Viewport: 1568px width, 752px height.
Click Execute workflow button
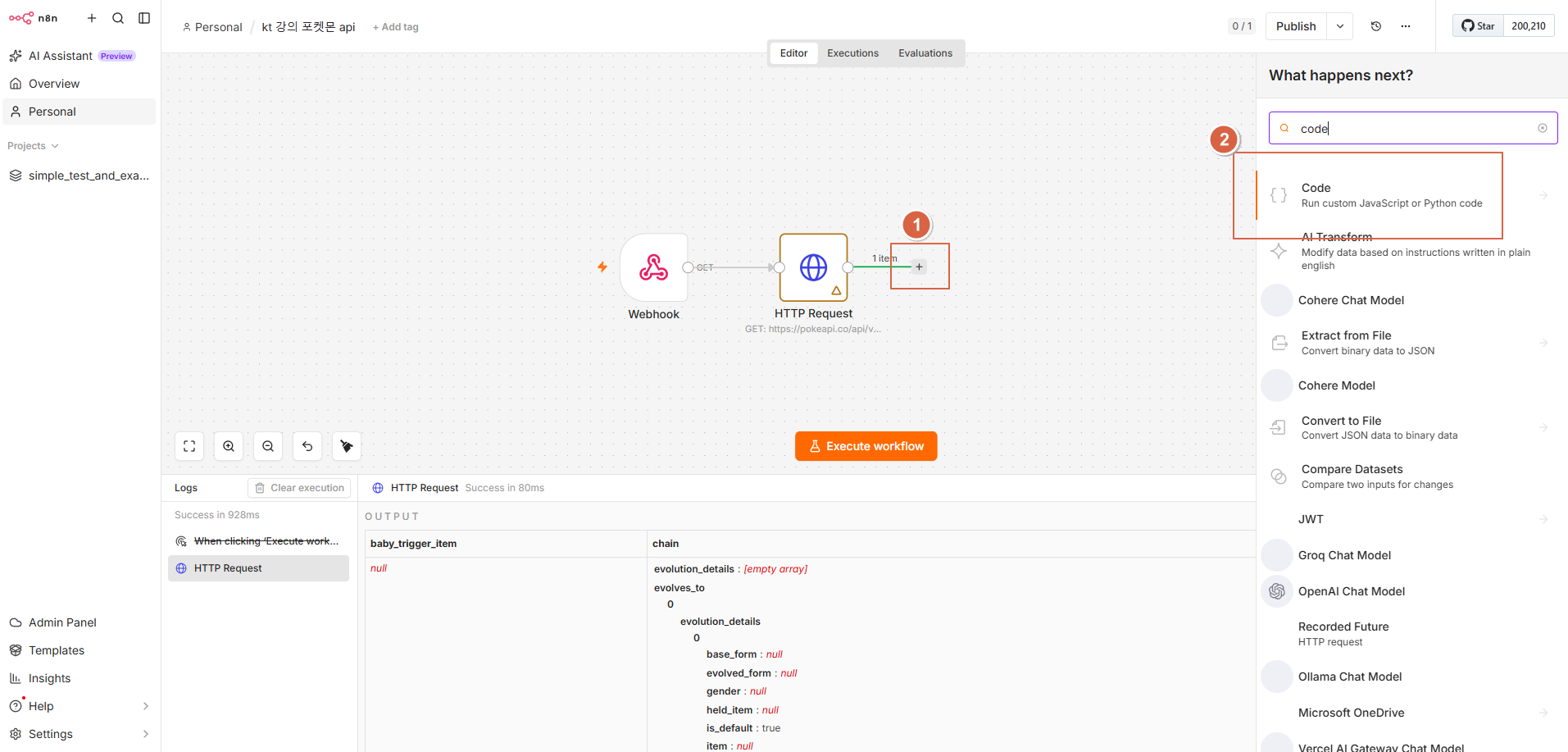point(866,446)
